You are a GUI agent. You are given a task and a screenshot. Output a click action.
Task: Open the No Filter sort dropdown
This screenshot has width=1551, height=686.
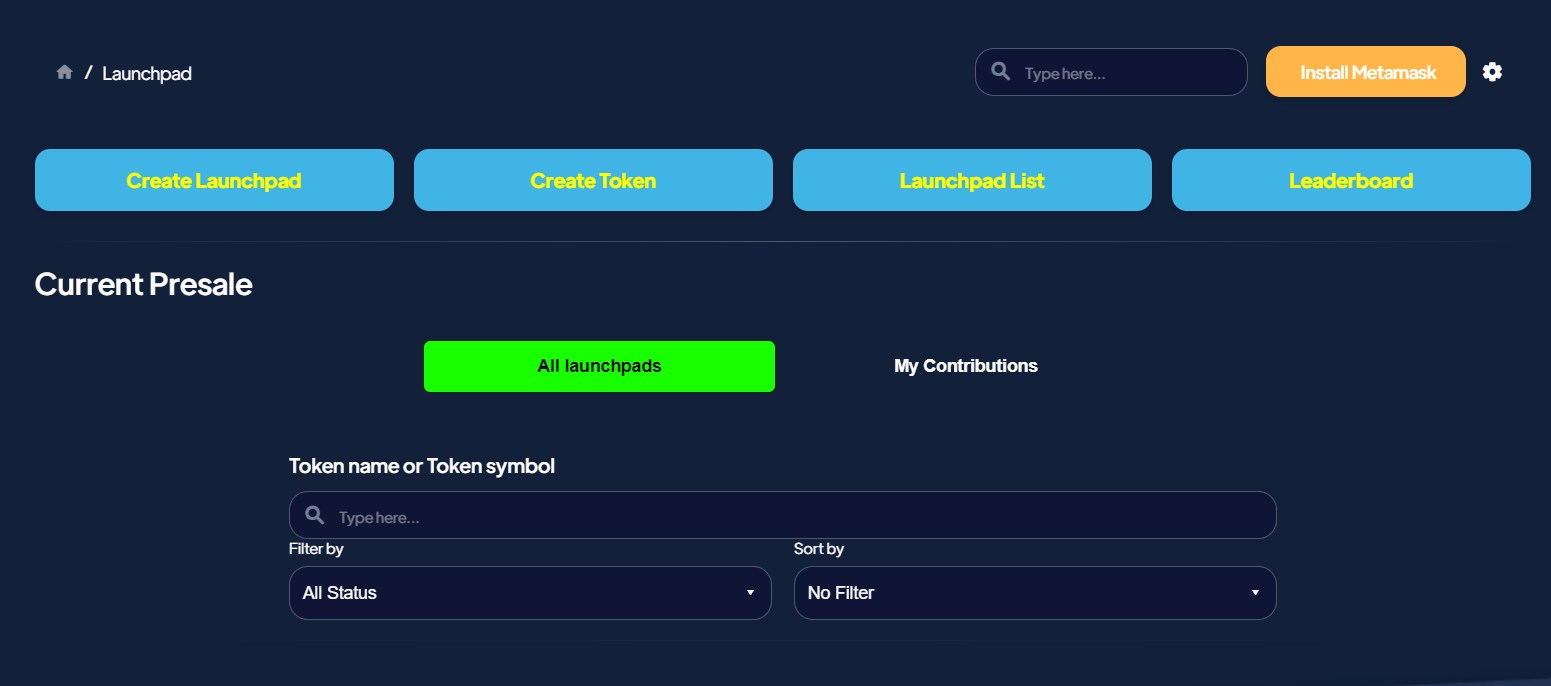(1035, 593)
